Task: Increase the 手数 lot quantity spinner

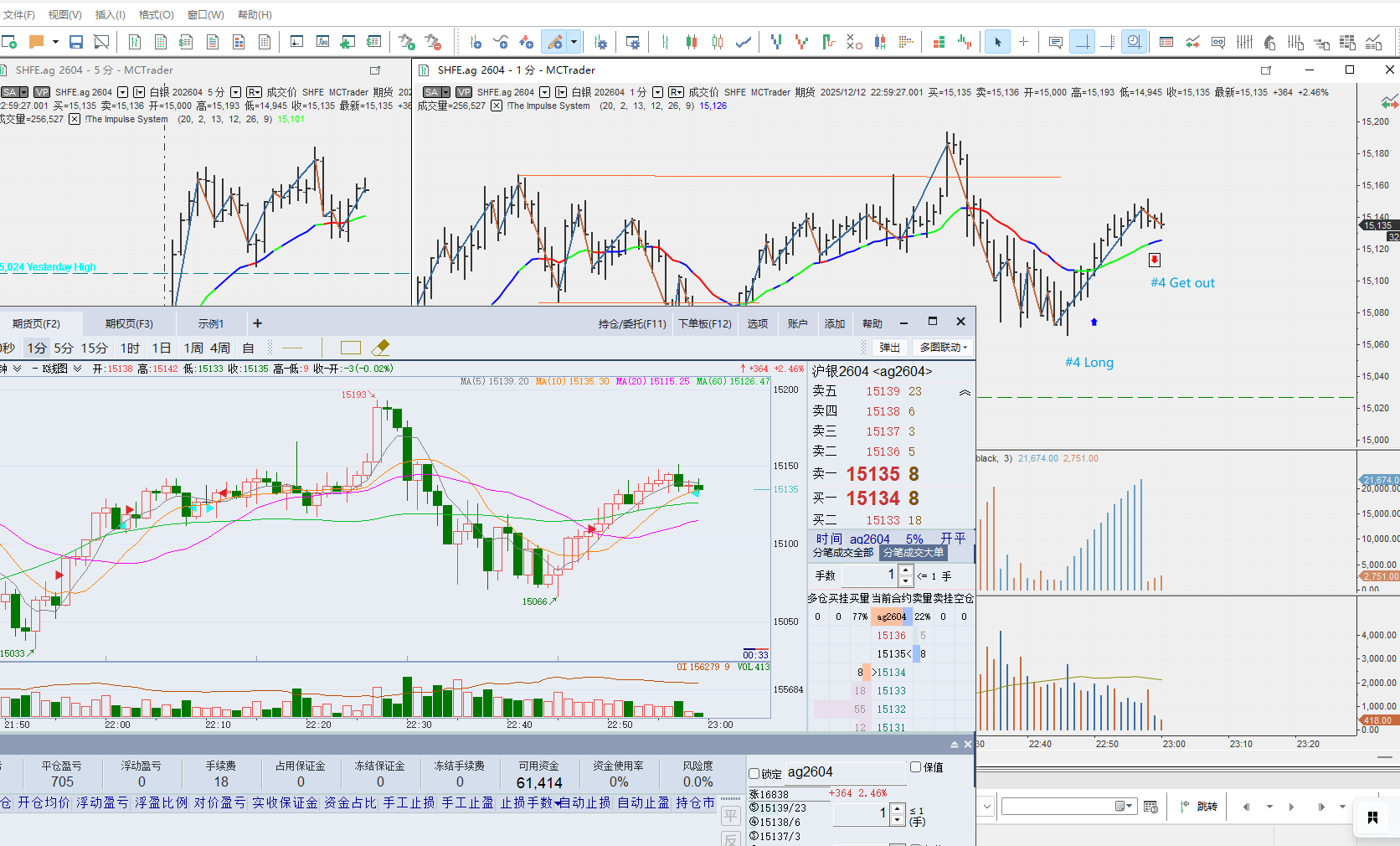Action: 905,571
